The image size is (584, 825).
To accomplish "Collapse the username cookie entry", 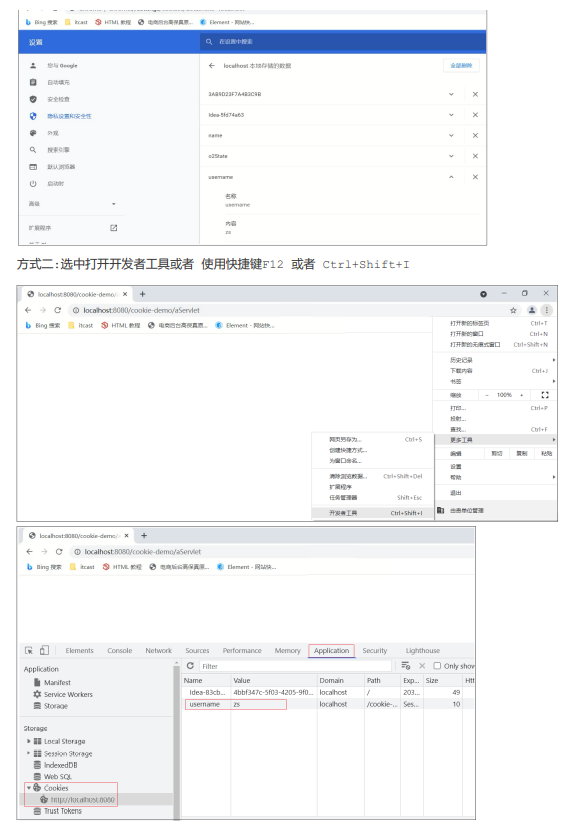I will click(451, 177).
